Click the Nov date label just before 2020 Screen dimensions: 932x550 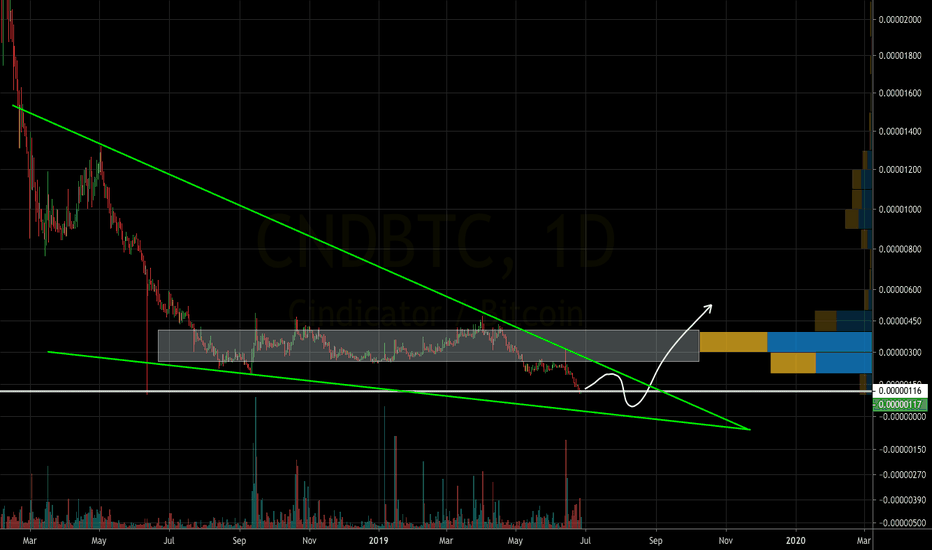[x=726, y=540]
